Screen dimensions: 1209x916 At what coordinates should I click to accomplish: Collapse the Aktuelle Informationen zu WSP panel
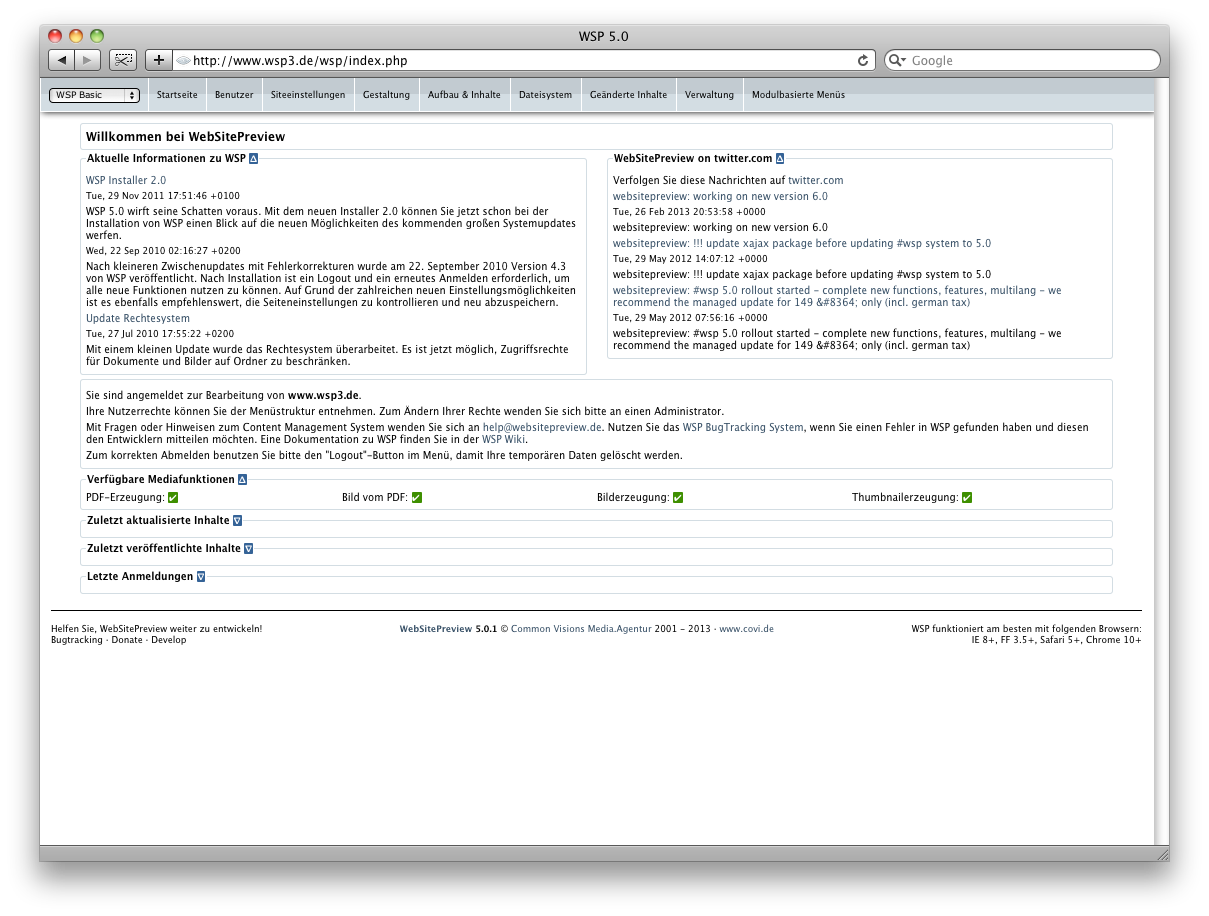tap(254, 158)
